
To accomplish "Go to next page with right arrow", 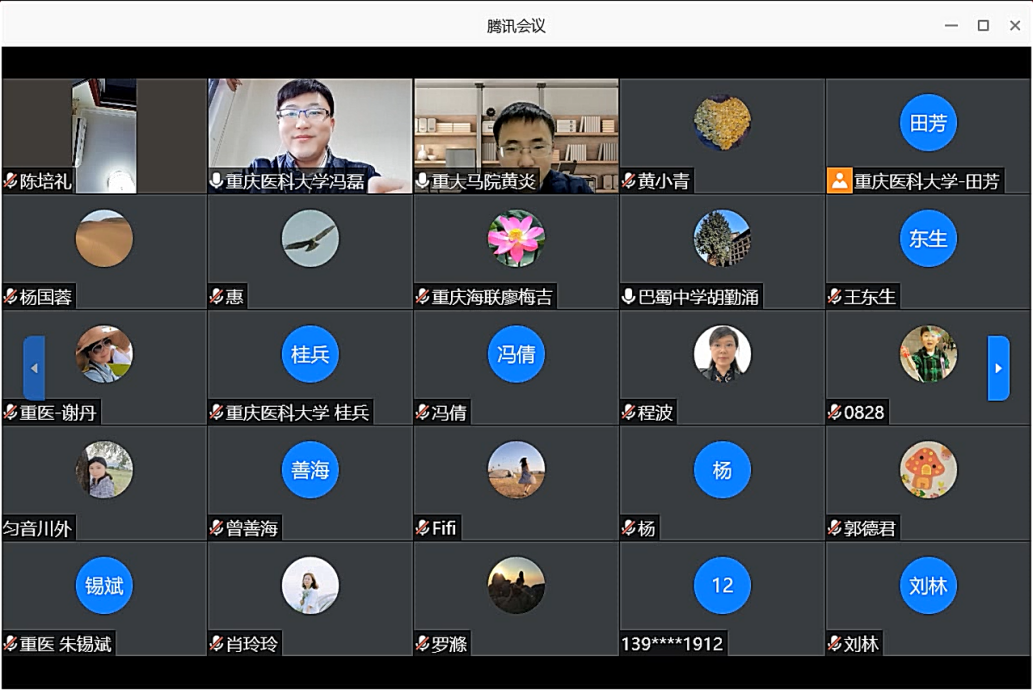I will pyautogui.click(x=998, y=368).
